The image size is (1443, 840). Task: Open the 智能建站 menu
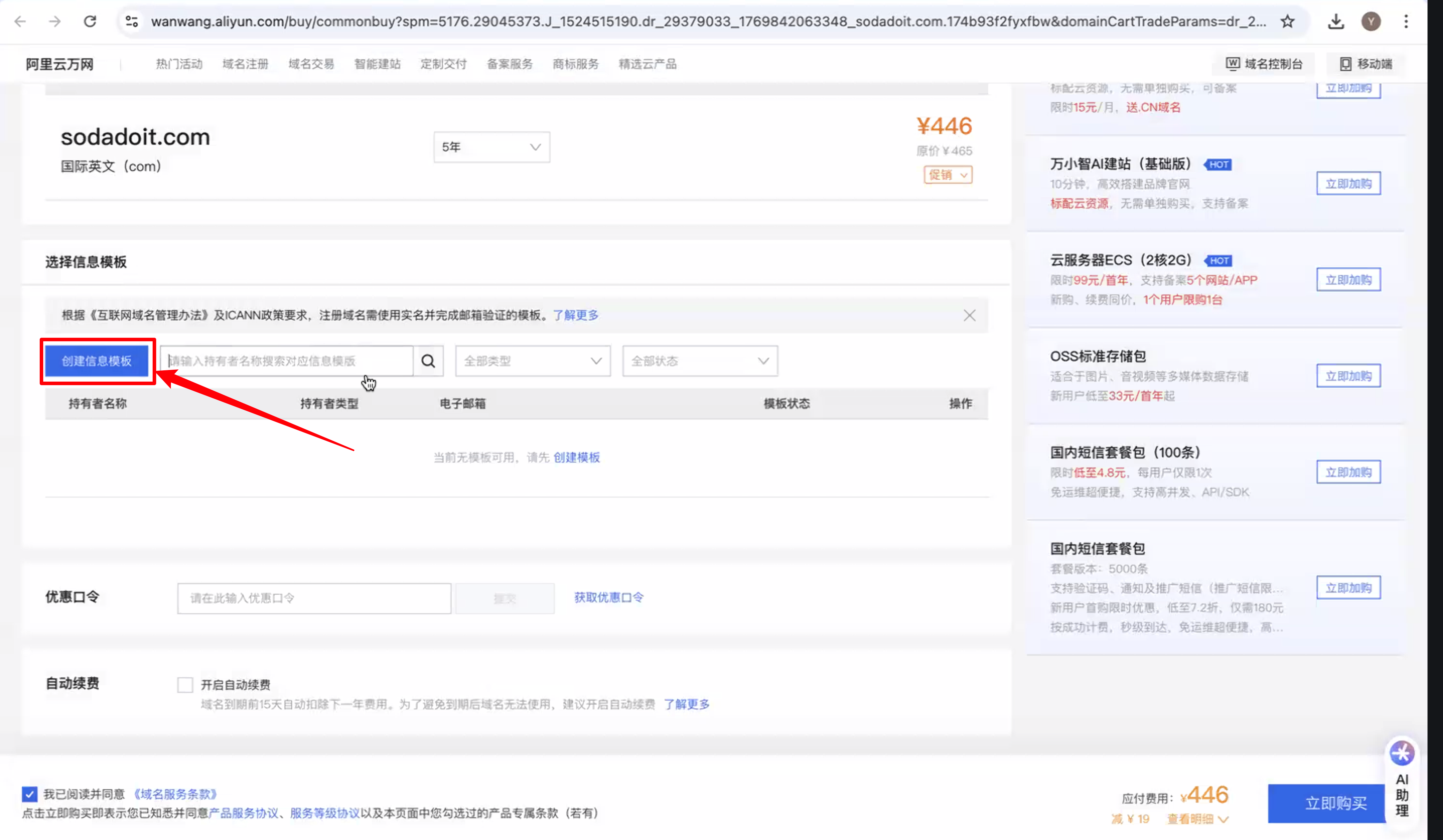[377, 64]
